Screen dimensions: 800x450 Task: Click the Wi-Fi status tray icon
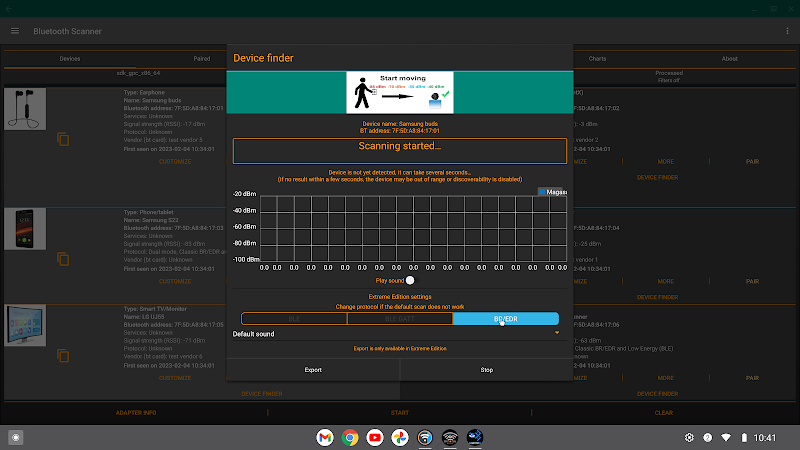(x=726, y=437)
